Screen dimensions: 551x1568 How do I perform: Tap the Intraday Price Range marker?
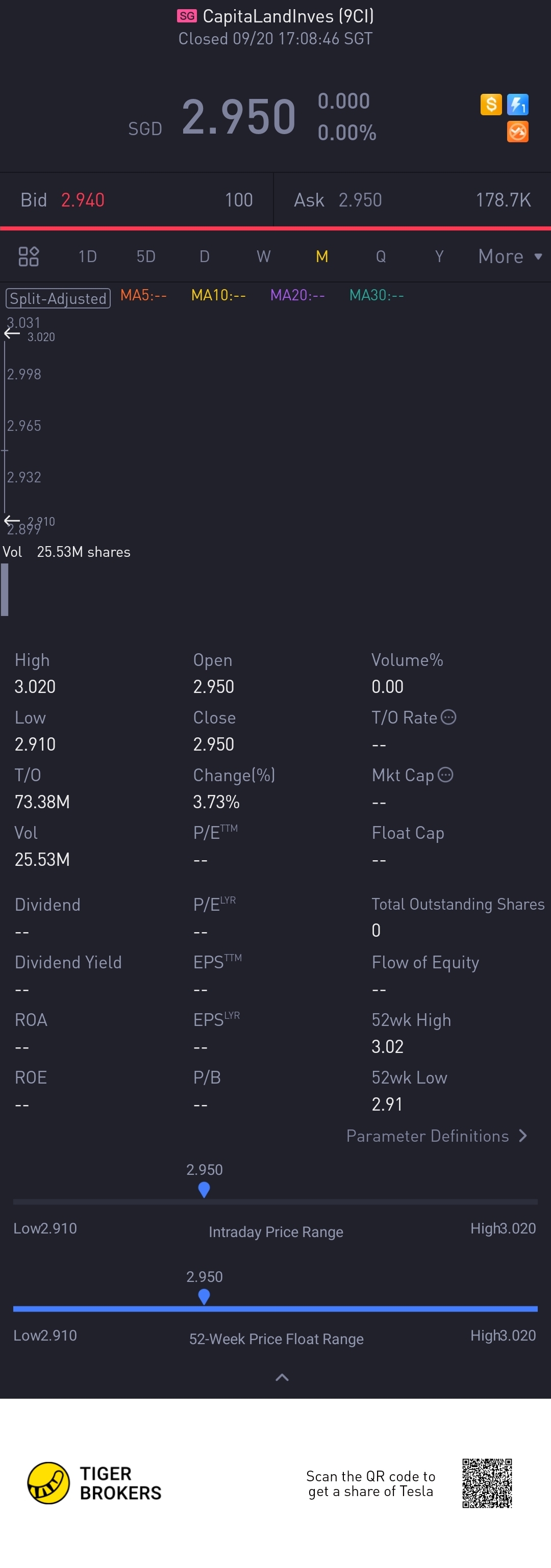[204, 1189]
